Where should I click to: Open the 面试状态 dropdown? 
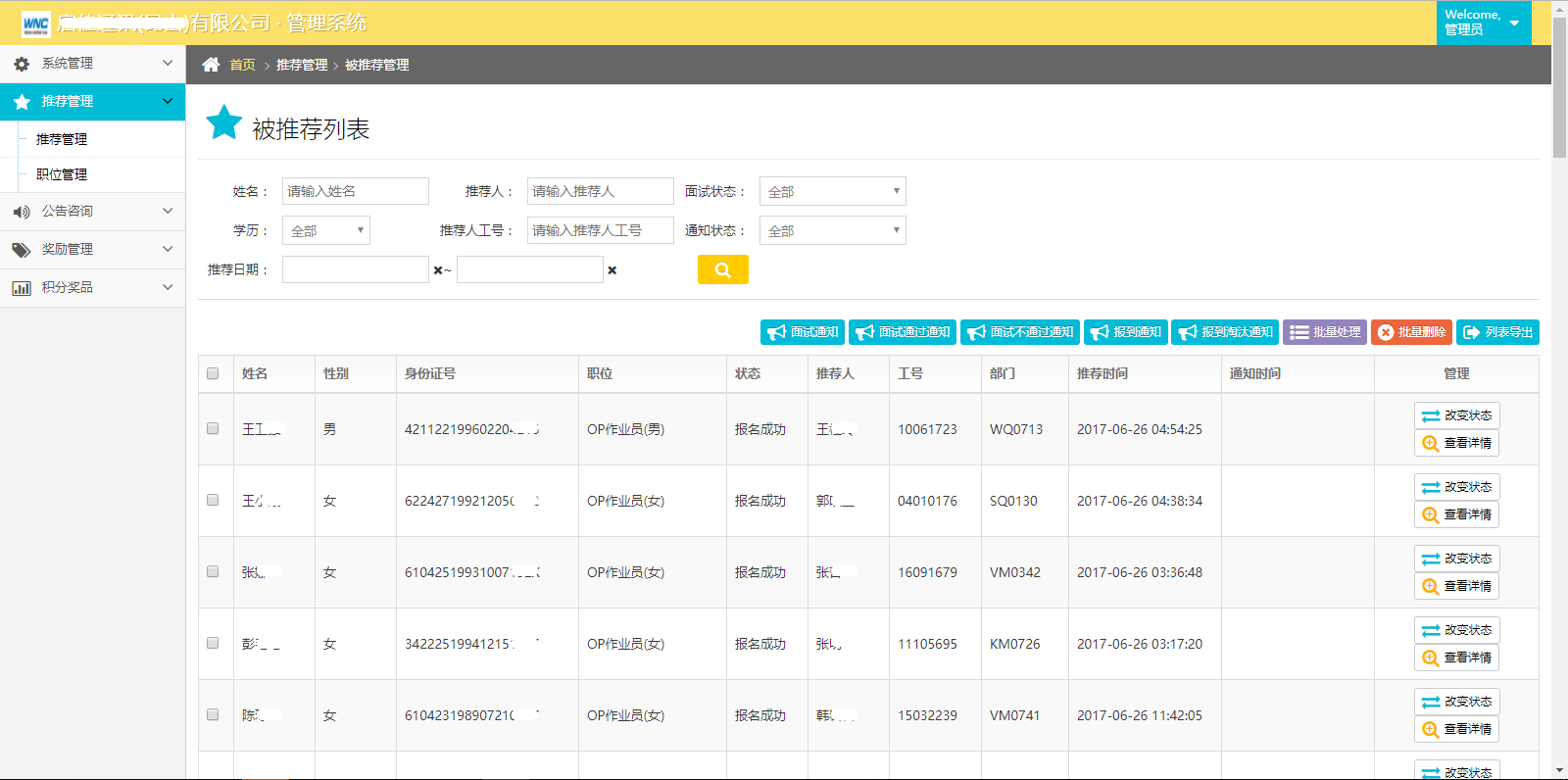[x=832, y=191]
